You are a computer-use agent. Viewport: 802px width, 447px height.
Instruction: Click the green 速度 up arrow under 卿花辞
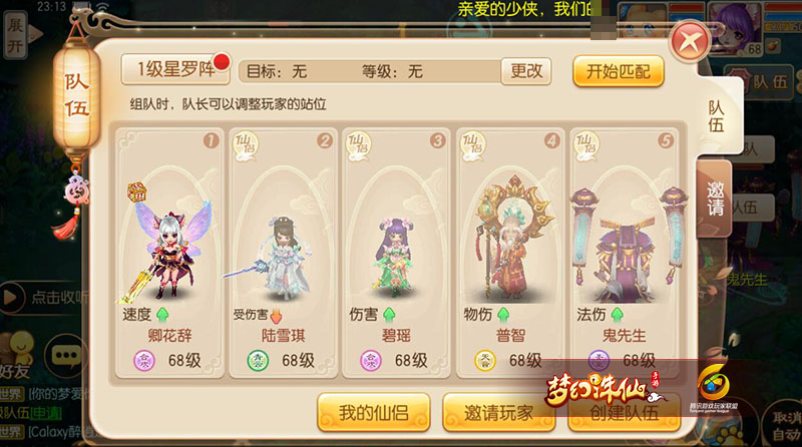click(x=162, y=314)
